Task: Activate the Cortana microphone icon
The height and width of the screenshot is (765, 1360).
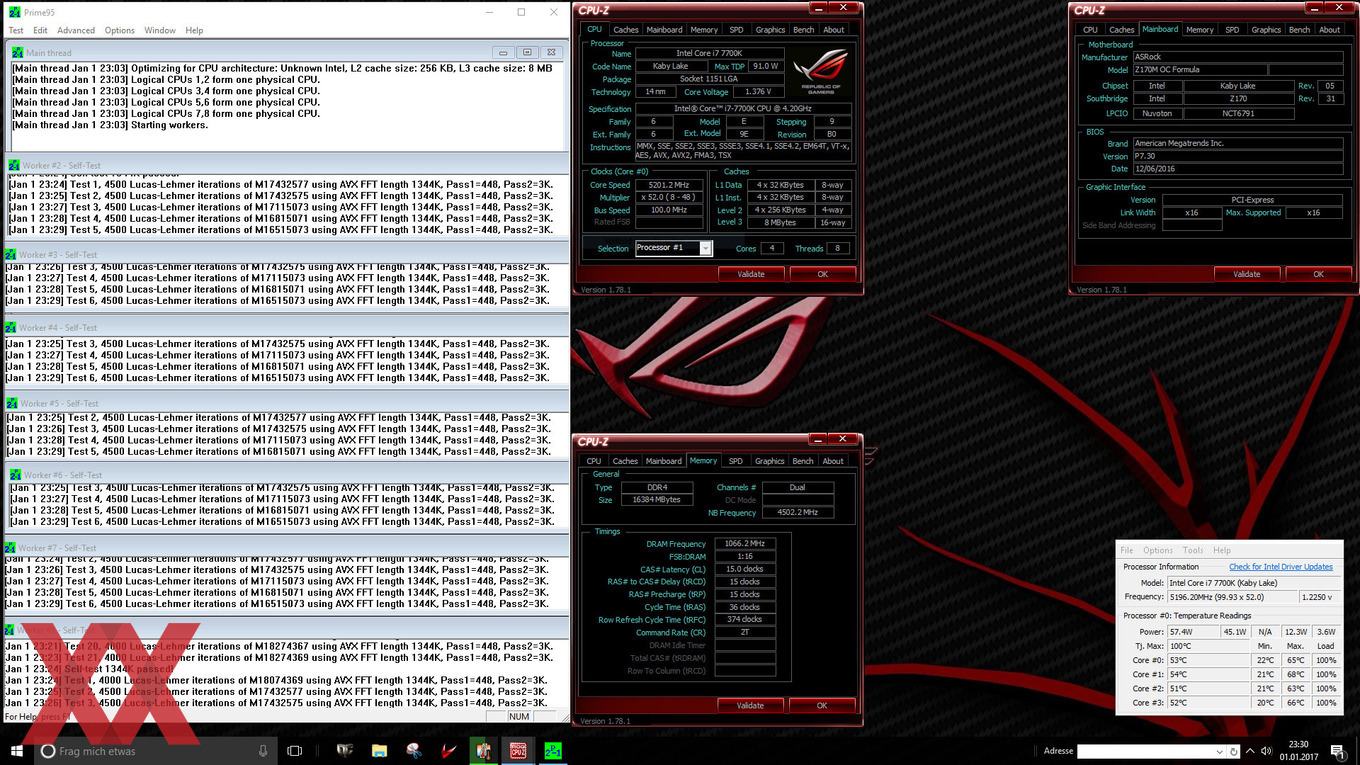Action: (263, 751)
